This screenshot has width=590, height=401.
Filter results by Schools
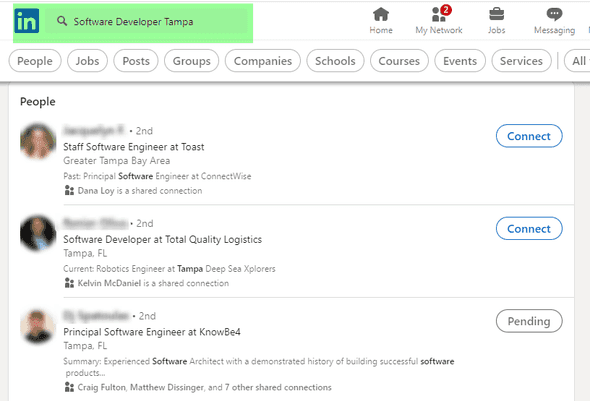pos(335,61)
